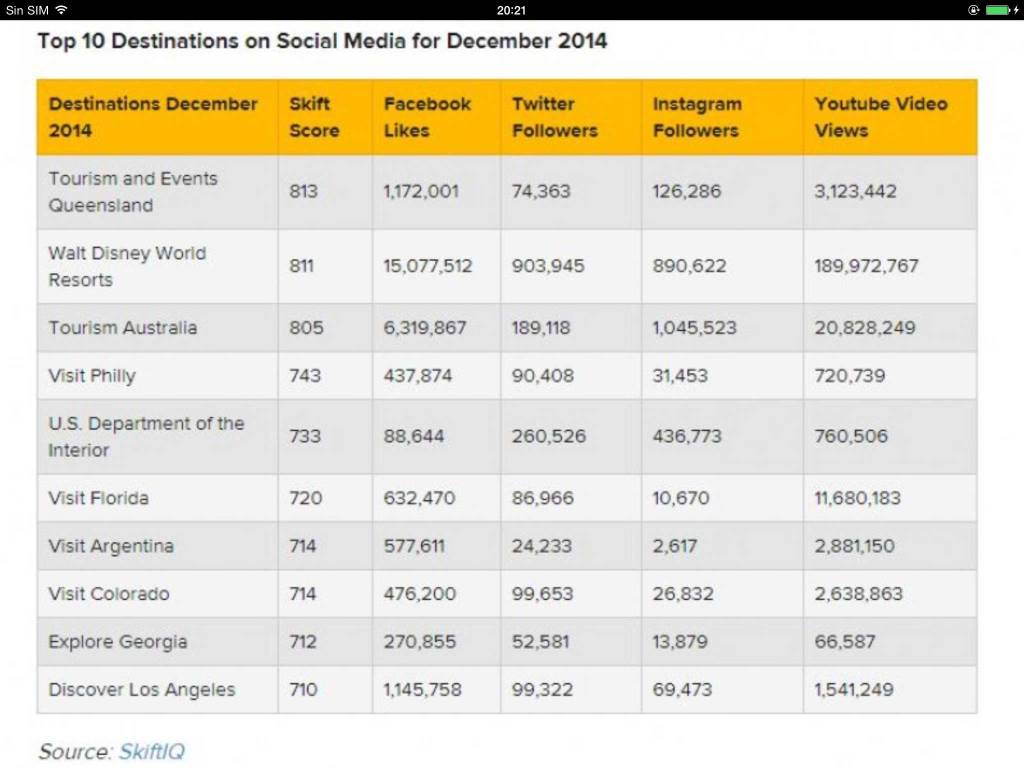
Task: Click the Facebook Likes column header
Action: click(427, 117)
